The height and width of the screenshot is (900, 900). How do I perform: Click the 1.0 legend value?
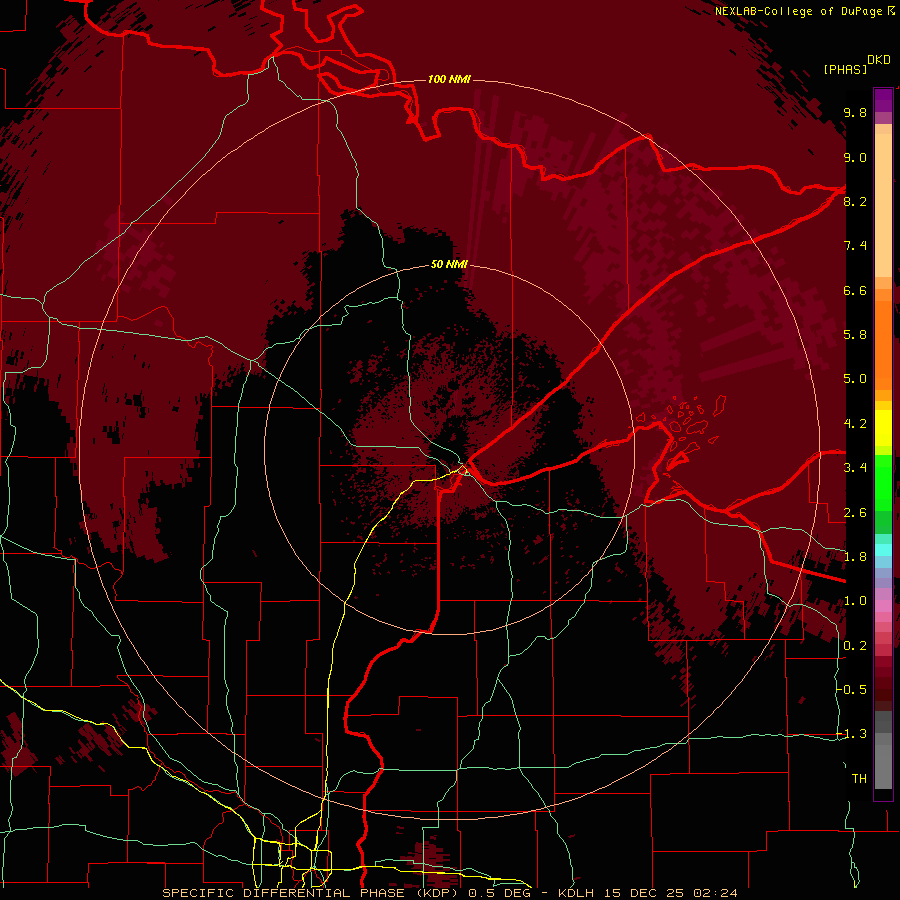pos(855,602)
